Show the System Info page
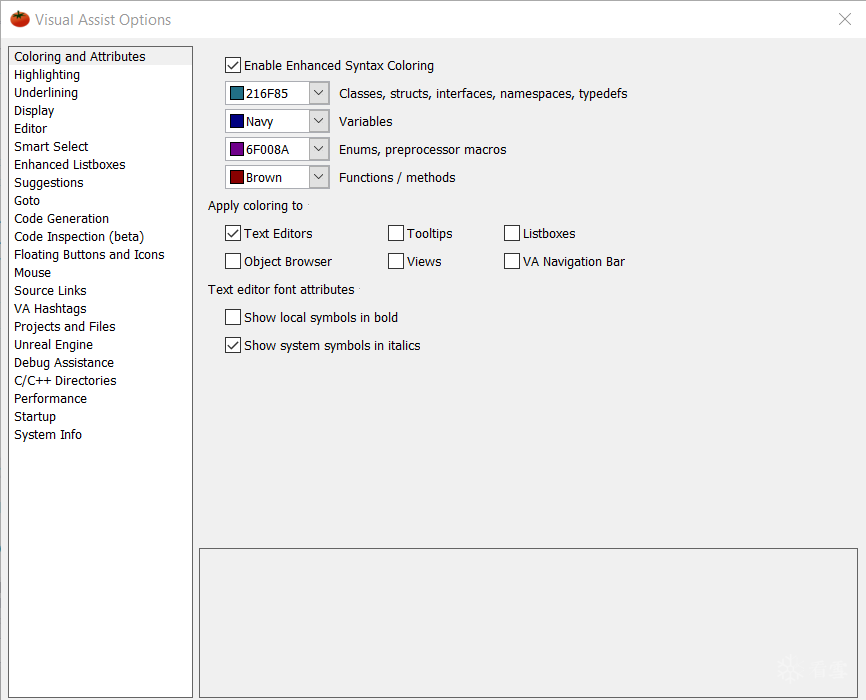 tap(48, 434)
